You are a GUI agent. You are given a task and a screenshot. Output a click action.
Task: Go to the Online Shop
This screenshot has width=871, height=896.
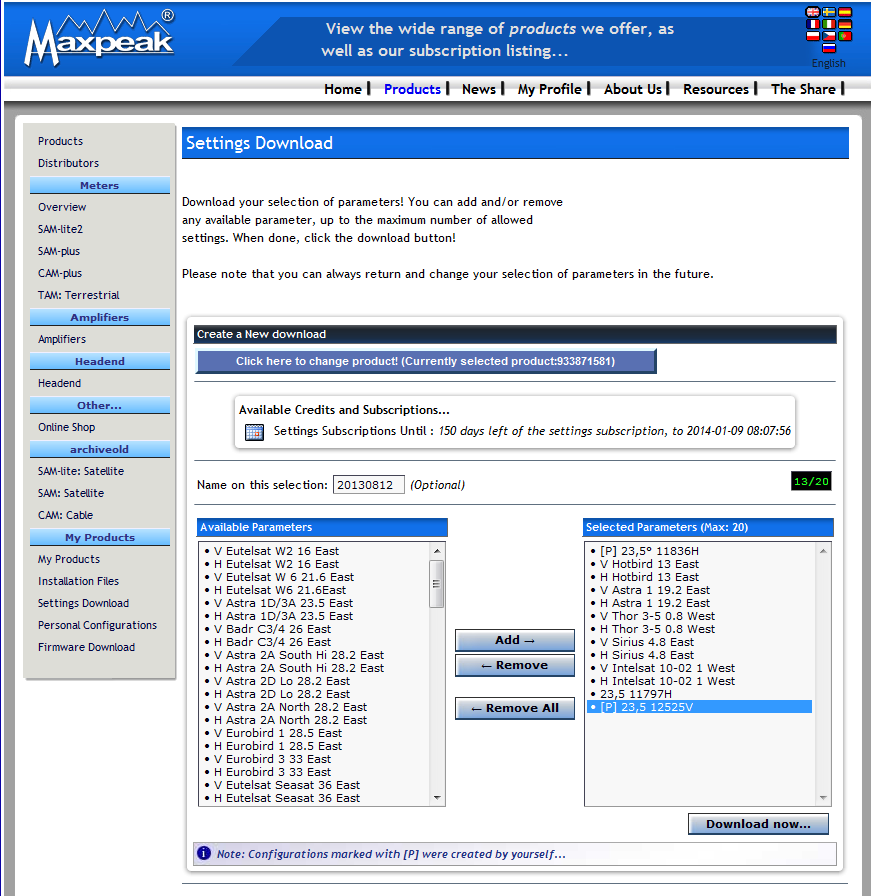pos(66,427)
